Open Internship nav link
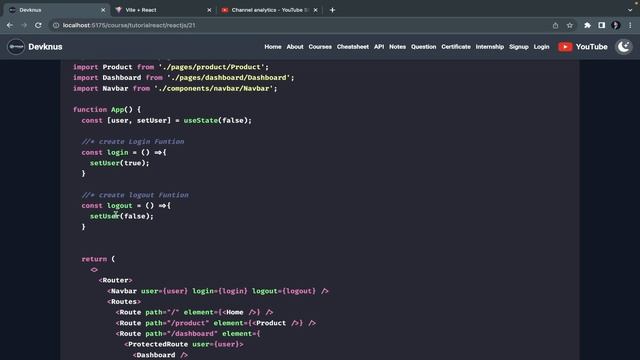This screenshot has height=360, width=640. pyautogui.click(x=490, y=47)
